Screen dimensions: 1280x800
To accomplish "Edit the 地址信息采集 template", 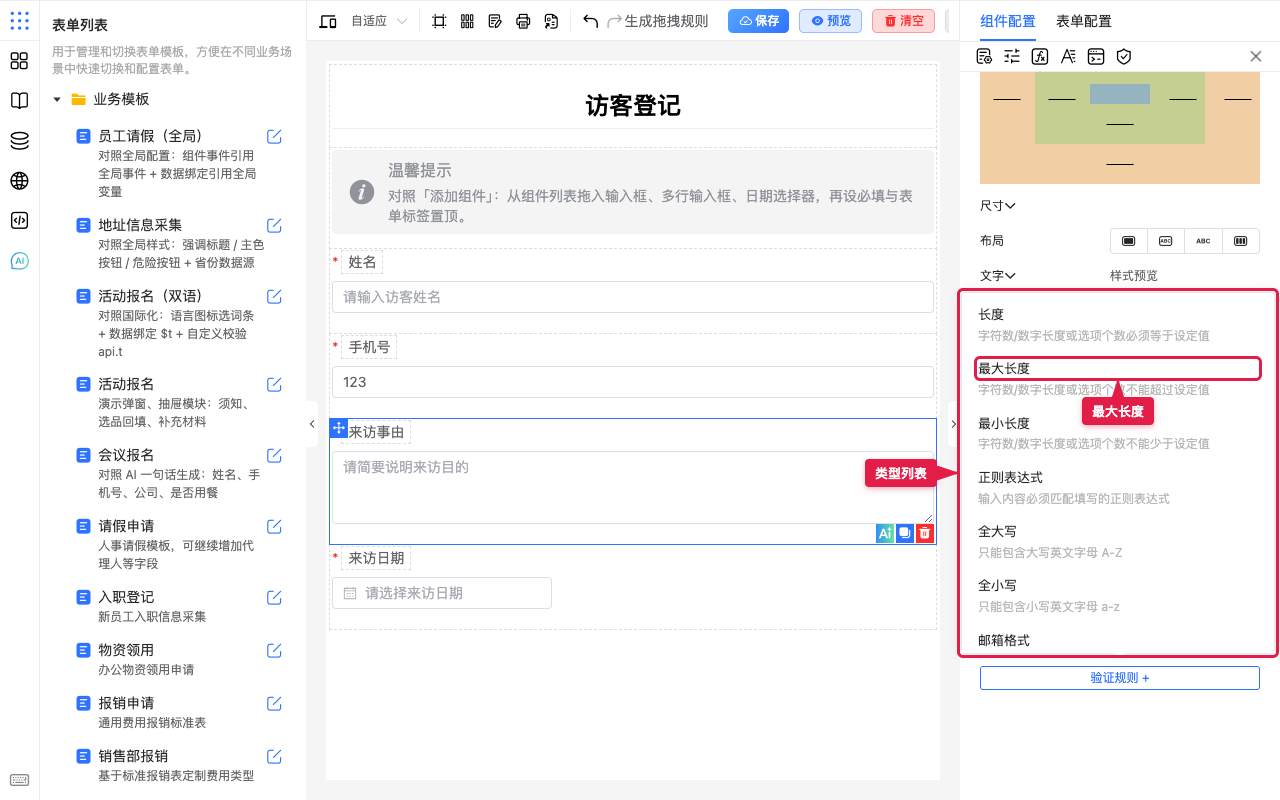I will click(274, 225).
